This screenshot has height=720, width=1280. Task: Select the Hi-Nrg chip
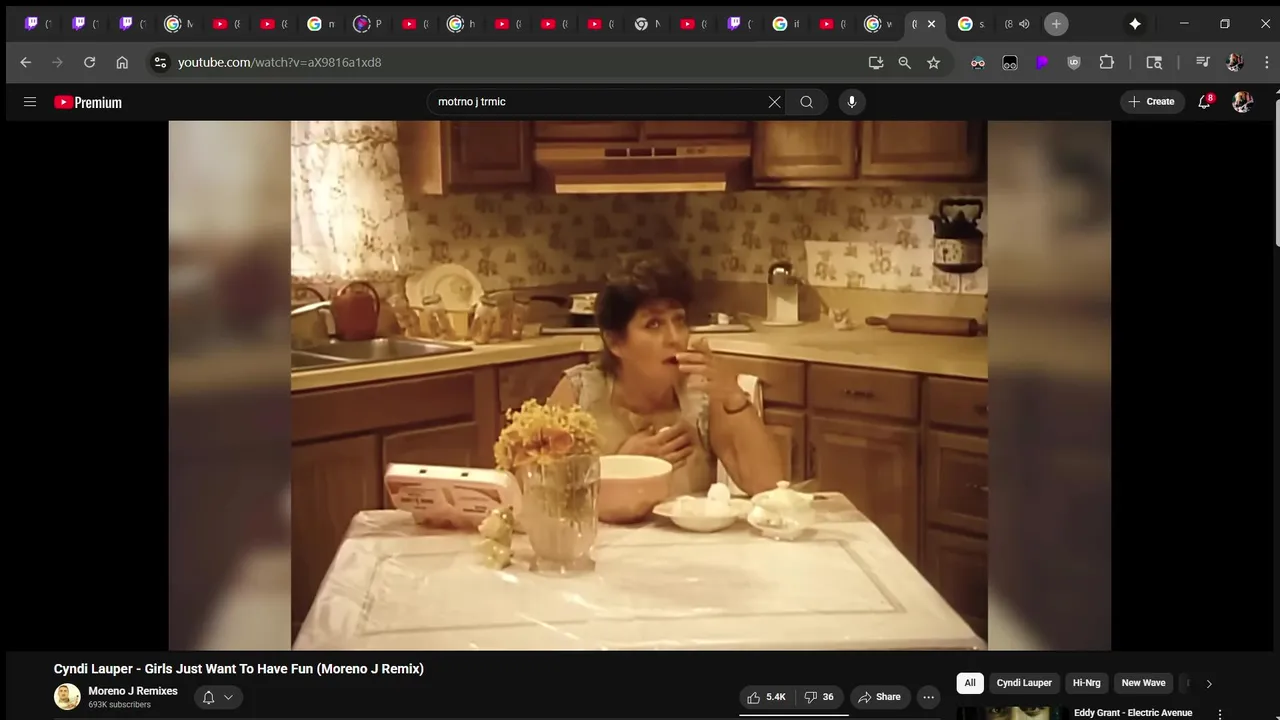point(1087,683)
